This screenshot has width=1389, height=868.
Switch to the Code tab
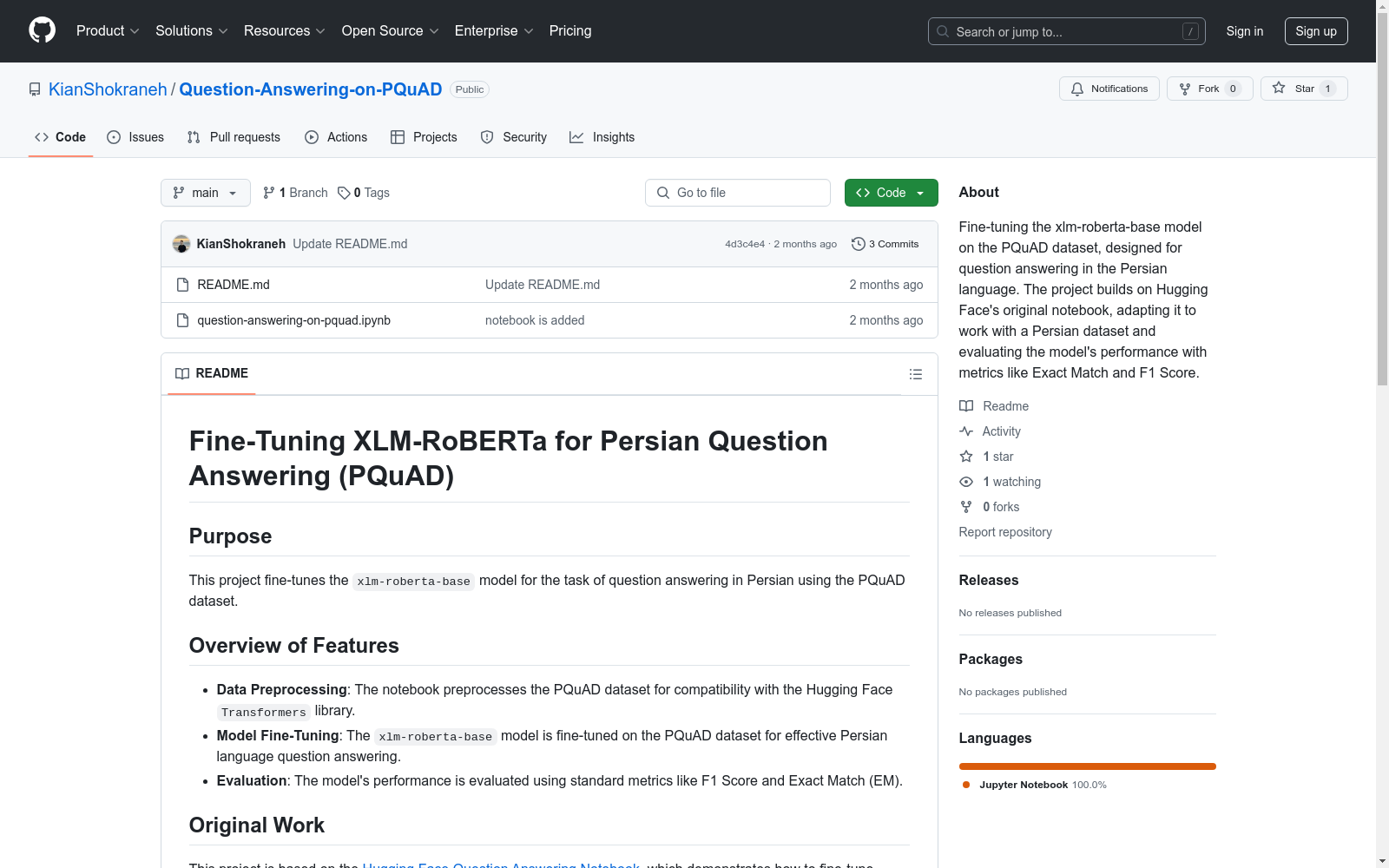pos(61,137)
